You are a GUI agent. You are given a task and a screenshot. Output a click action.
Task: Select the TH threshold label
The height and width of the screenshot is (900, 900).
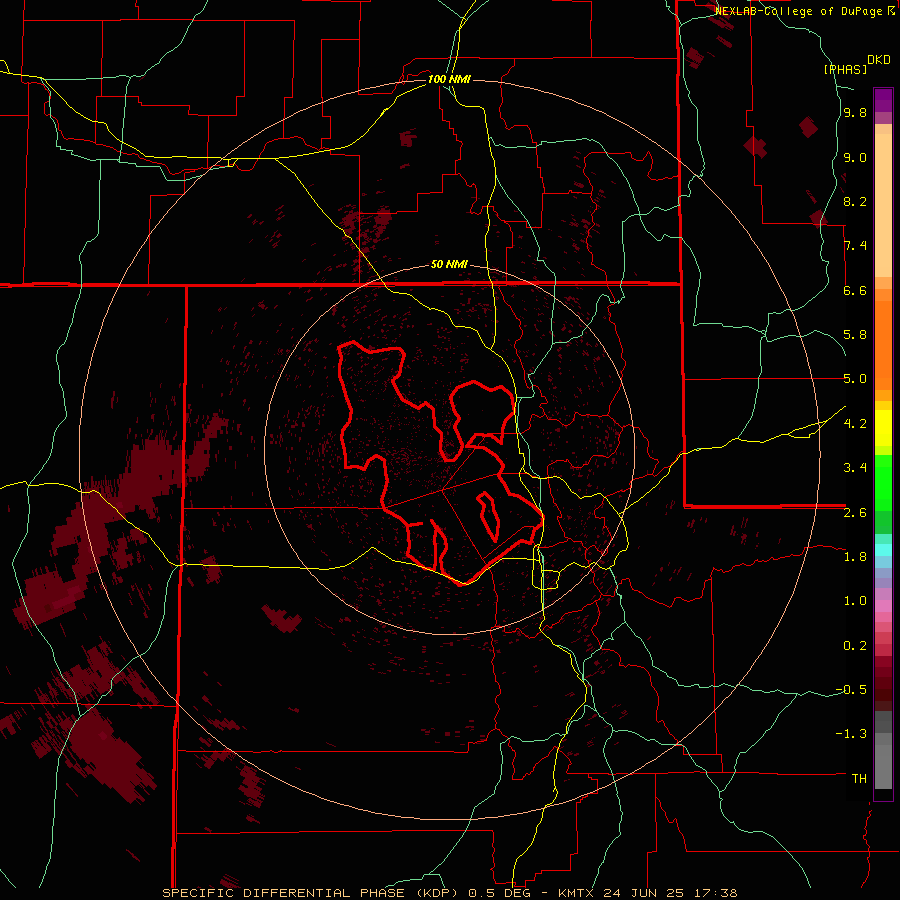pos(859,779)
